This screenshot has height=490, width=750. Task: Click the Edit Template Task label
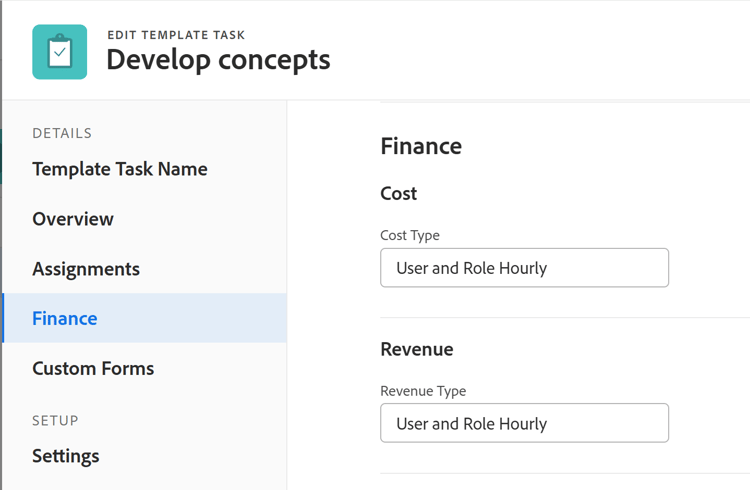[176, 35]
